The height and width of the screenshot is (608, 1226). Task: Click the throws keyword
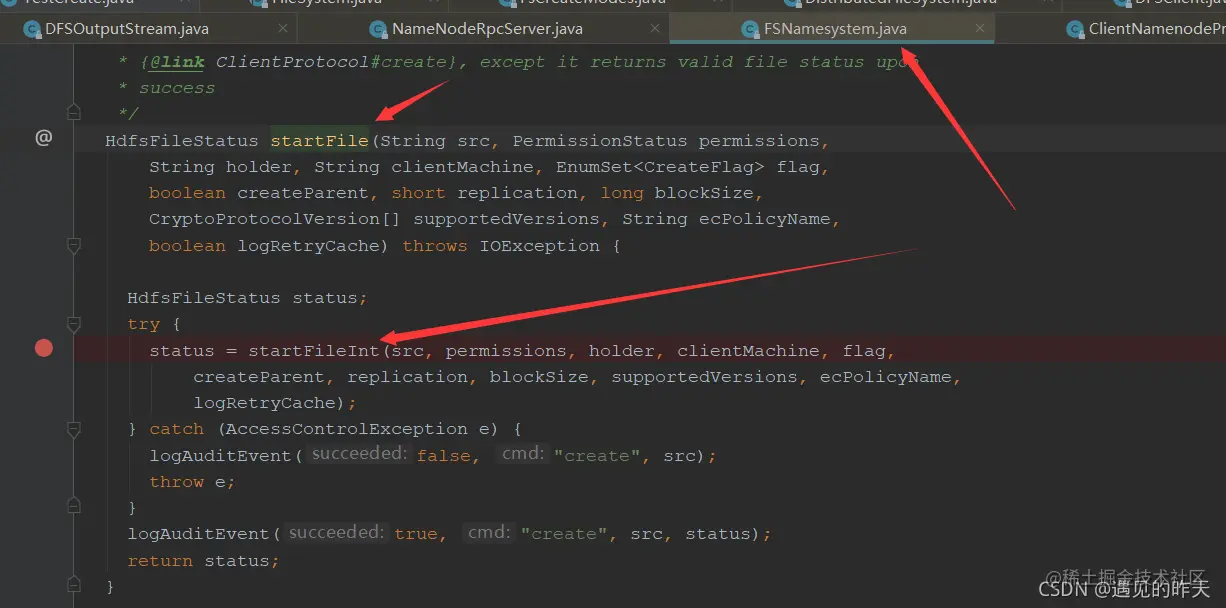click(x=435, y=246)
